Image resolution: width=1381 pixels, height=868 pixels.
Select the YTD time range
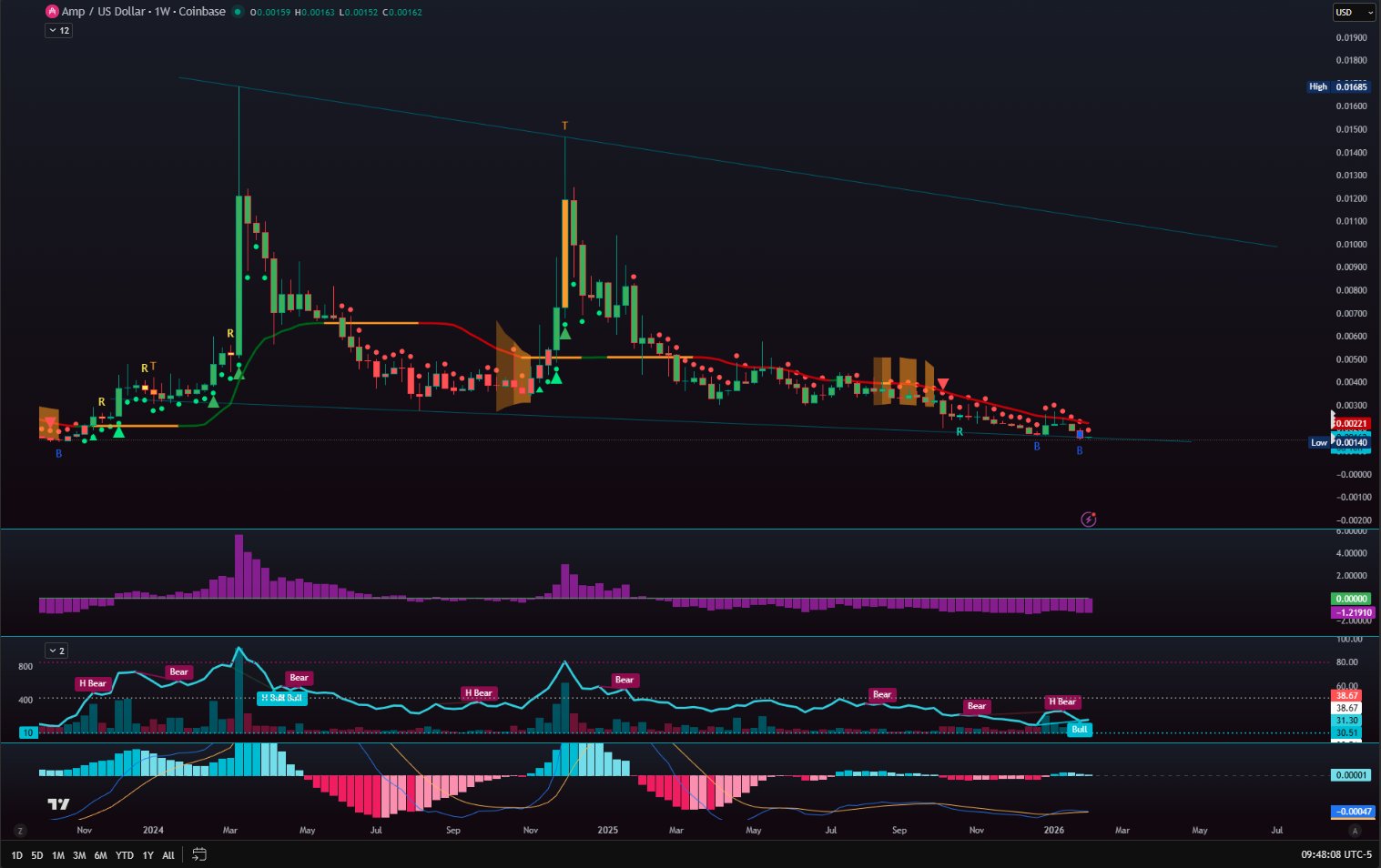(125, 855)
